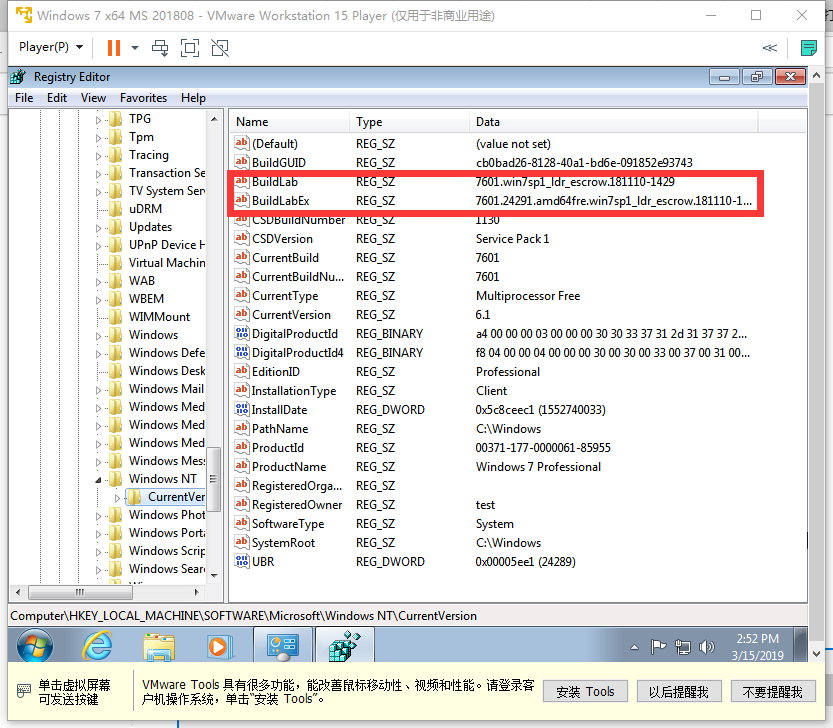Image resolution: width=833 pixels, height=728 pixels.
Task: Open Windows Explorer from the taskbar
Action: (x=159, y=646)
